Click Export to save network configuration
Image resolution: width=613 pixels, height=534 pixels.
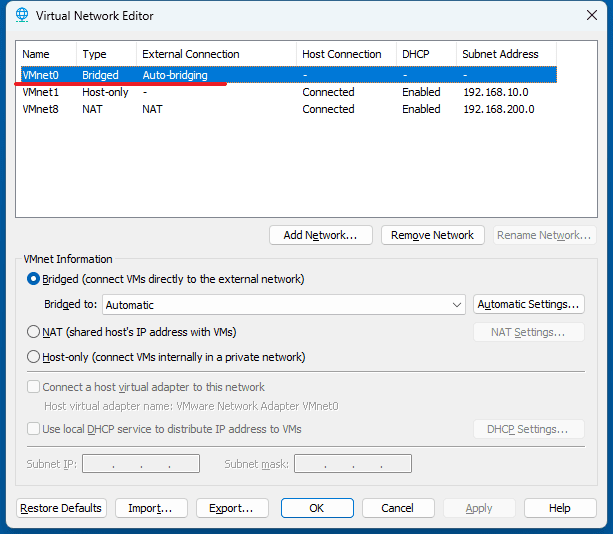(x=232, y=508)
